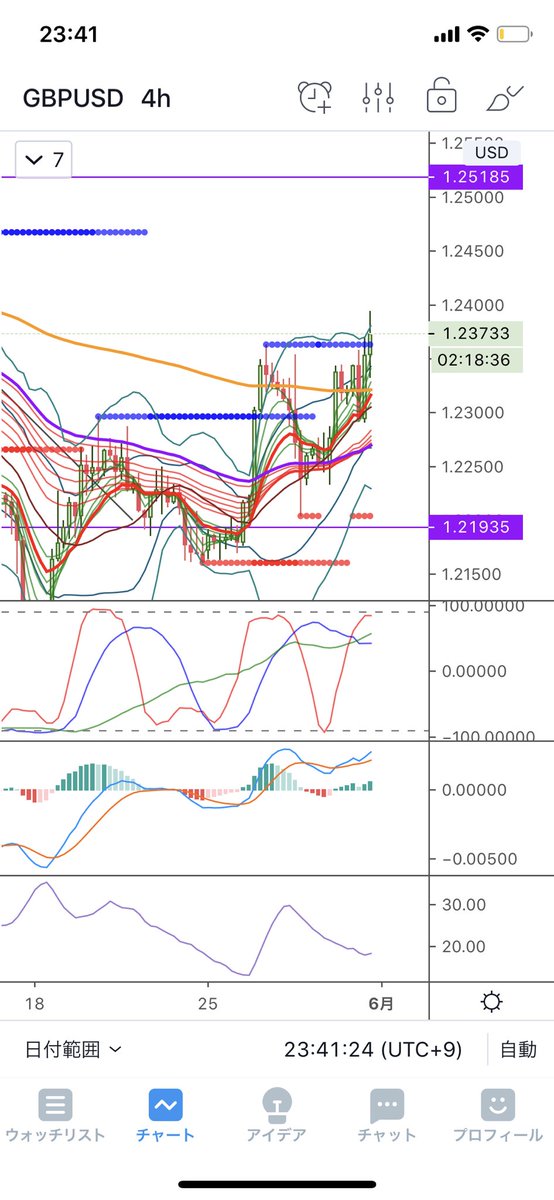Open the プロフィール tab
The width and height of the screenshot is (554, 1200).
point(497,1116)
